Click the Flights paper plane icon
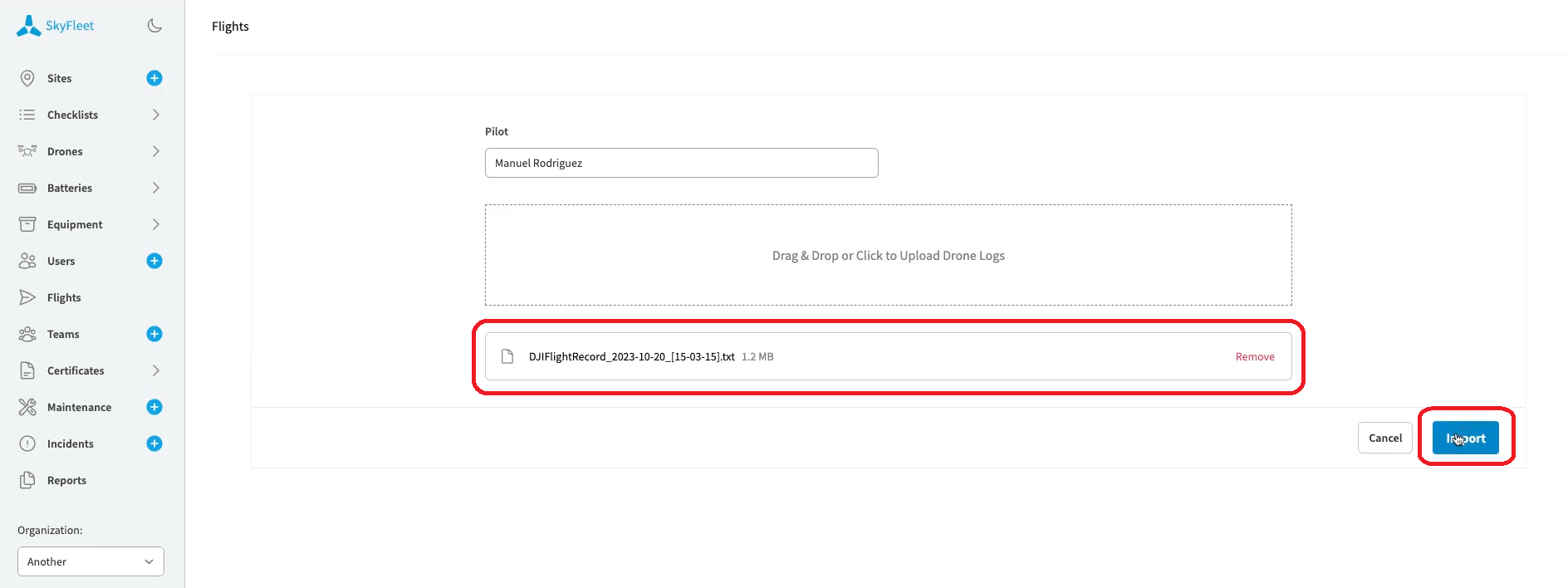 27,297
